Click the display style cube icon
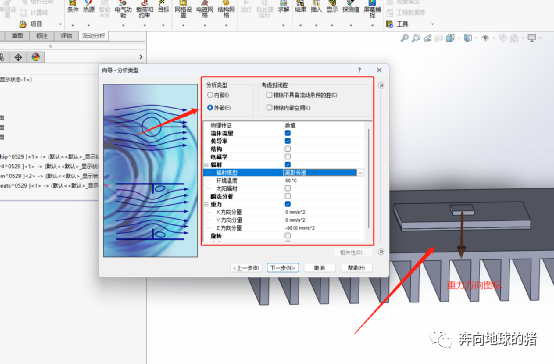The height and width of the screenshot is (364, 554). pos(468,38)
